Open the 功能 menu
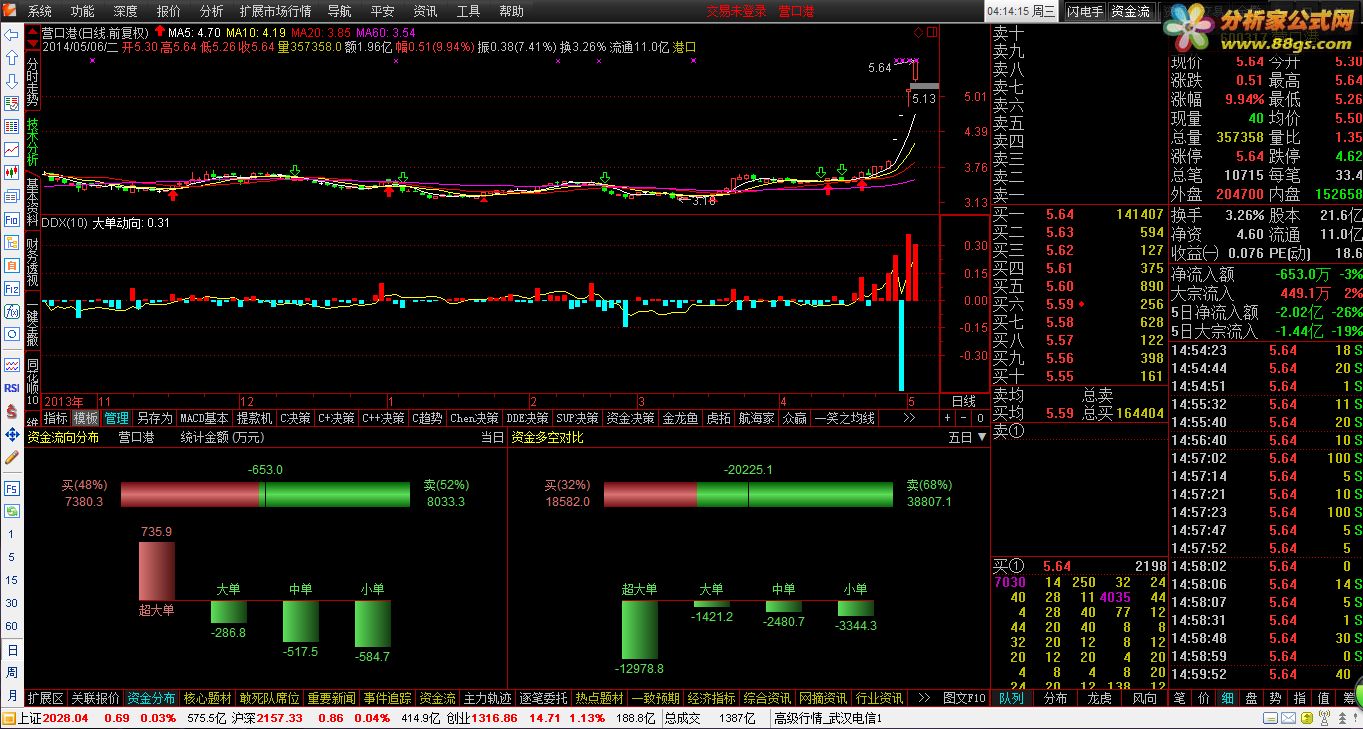Viewport: 1363px width, 729px height. (x=82, y=11)
